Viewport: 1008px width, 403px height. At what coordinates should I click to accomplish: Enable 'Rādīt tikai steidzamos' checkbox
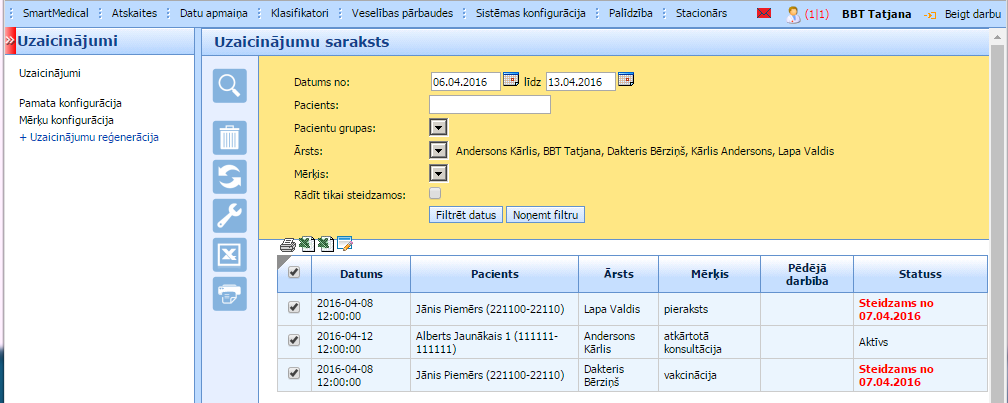(435, 193)
